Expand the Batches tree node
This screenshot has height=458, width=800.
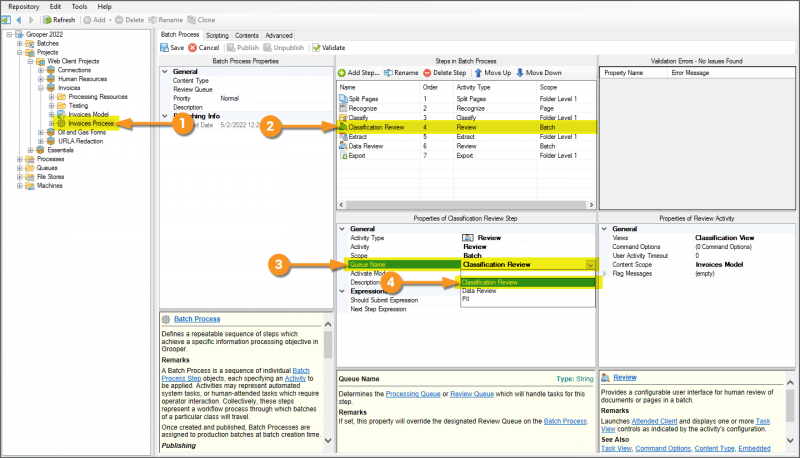(x=19, y=43)
